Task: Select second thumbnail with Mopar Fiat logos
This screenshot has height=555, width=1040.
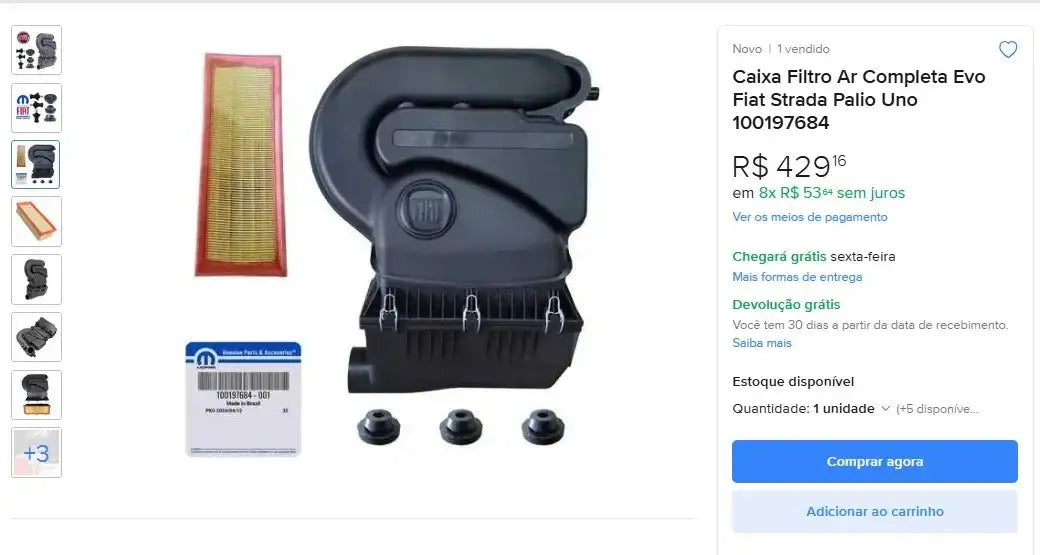Action: click(36, 107)
